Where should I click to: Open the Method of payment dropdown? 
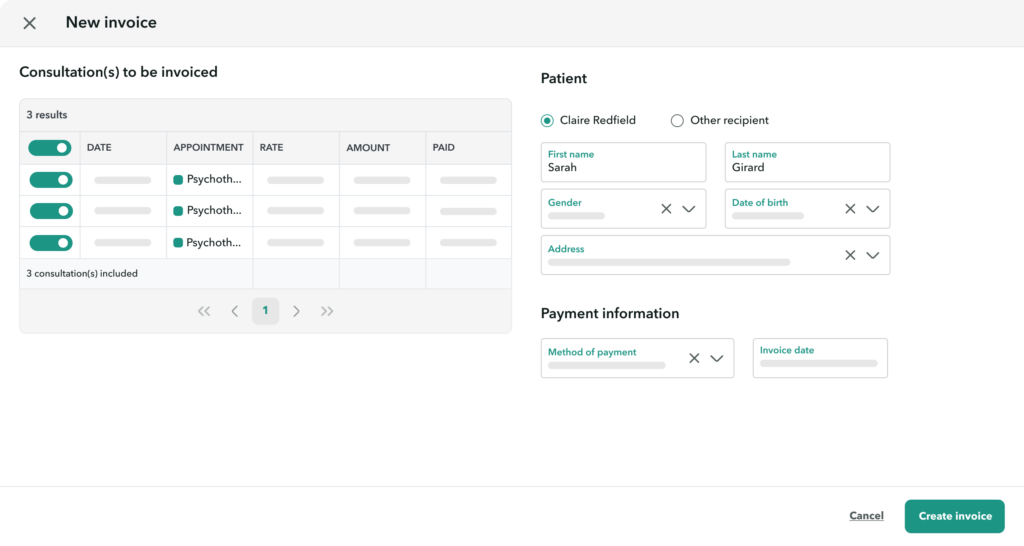[717, 358]
